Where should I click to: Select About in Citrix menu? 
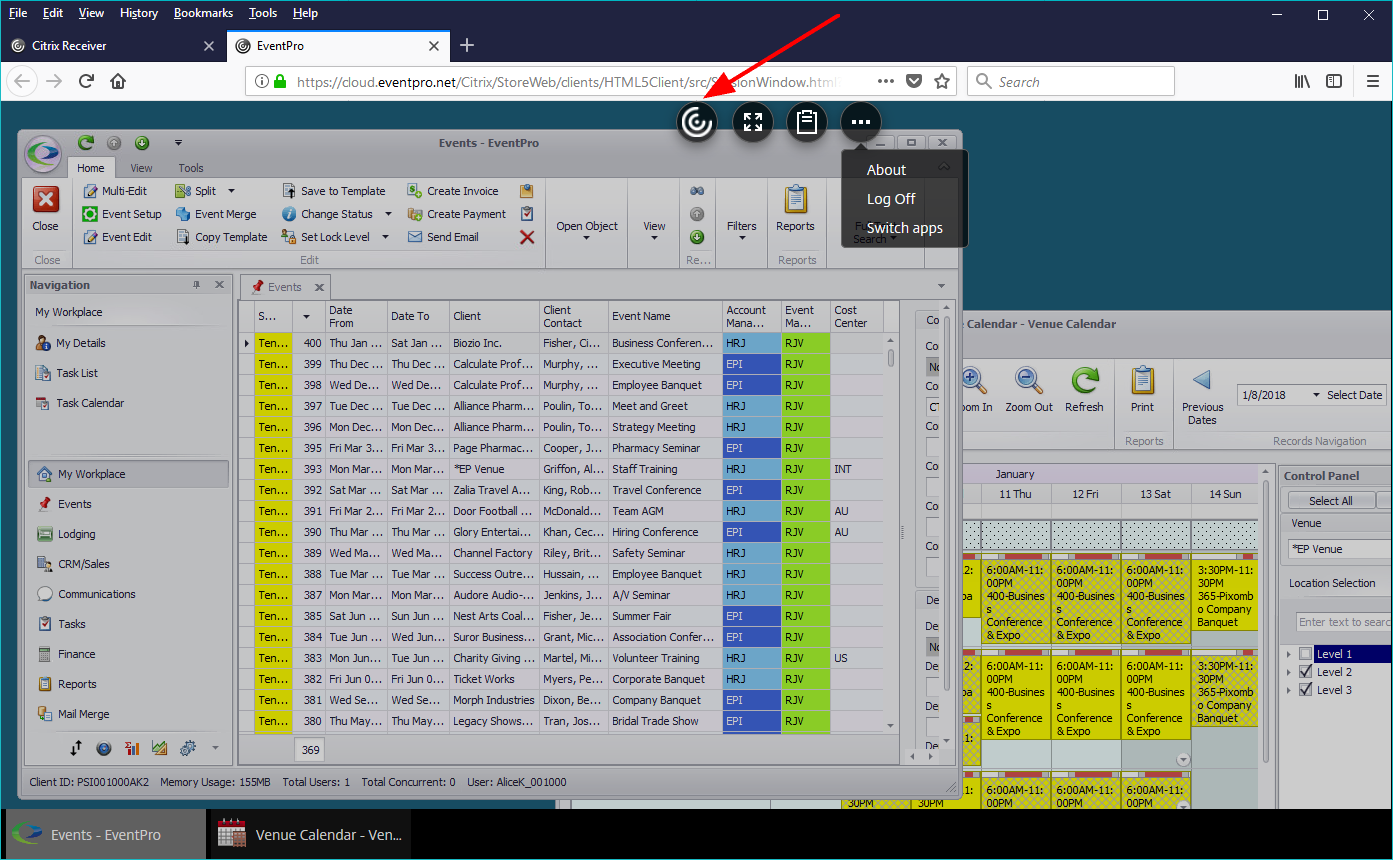coord(886,170)
